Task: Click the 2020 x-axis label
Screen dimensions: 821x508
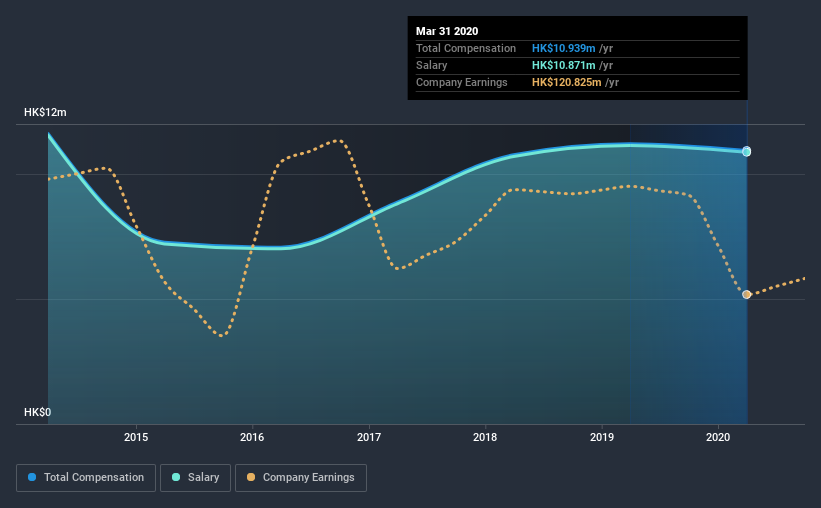Action: coord(718,437)
